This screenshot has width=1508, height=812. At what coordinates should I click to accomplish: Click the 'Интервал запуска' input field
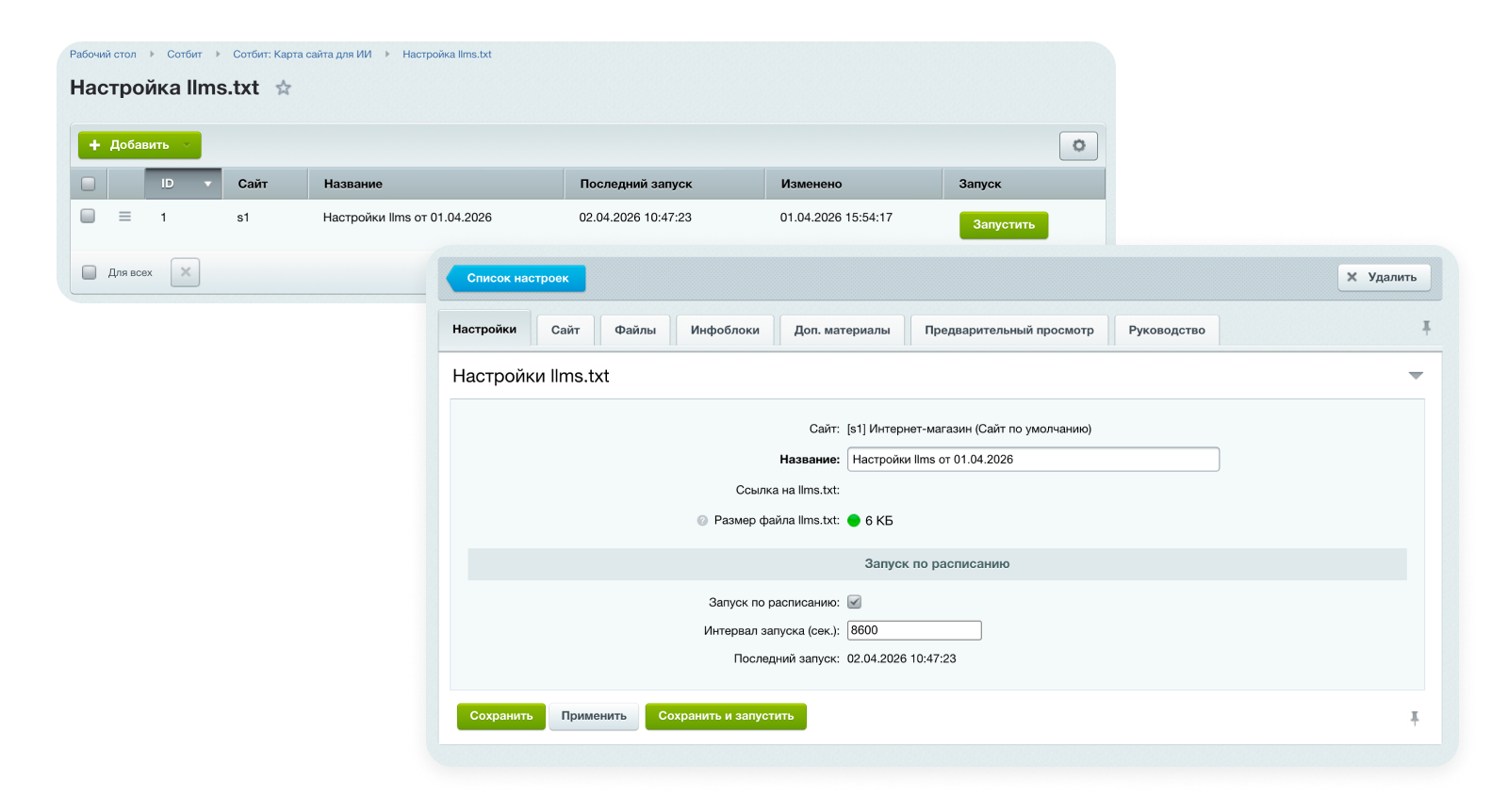[913, 630]
